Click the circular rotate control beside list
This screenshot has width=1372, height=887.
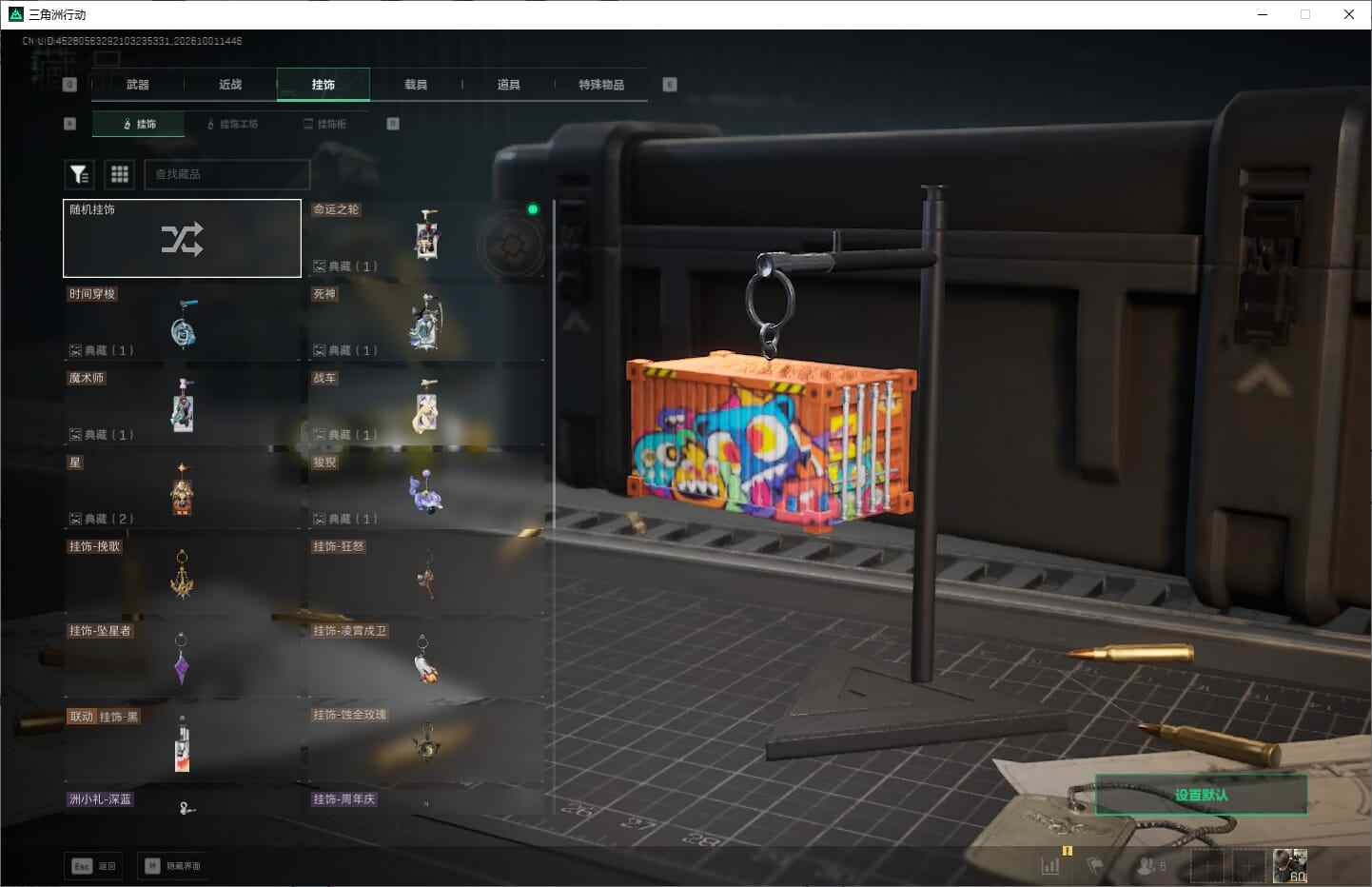(512, 246)
